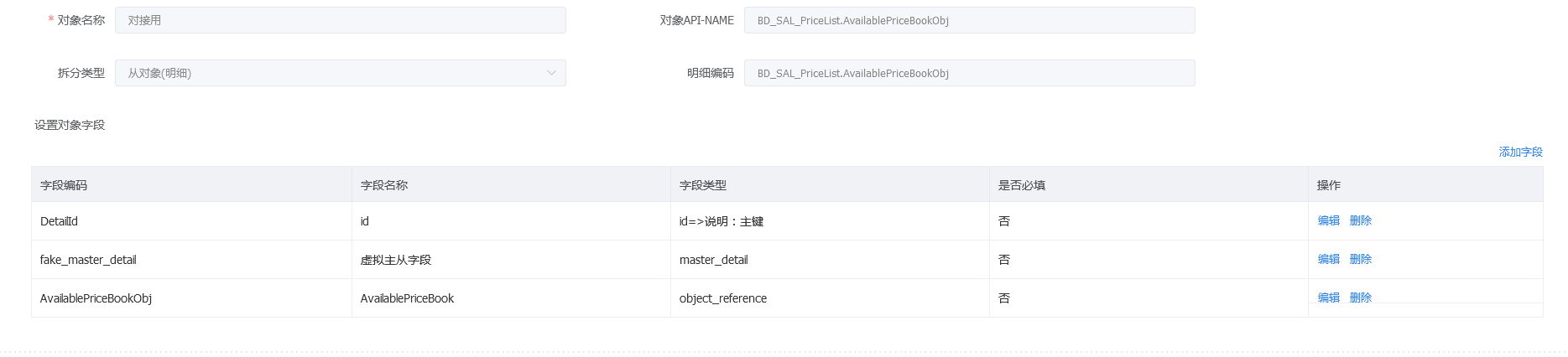Click the object_reference type cell

click(x=723, y=298)
